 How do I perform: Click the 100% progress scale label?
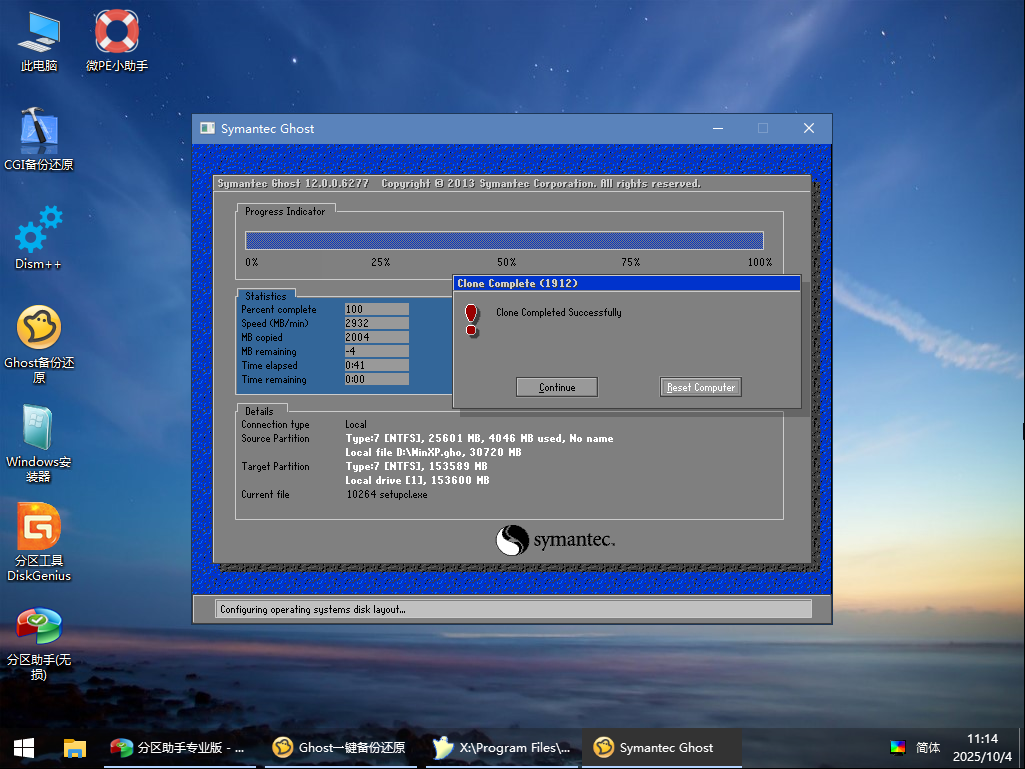[760, 262]
